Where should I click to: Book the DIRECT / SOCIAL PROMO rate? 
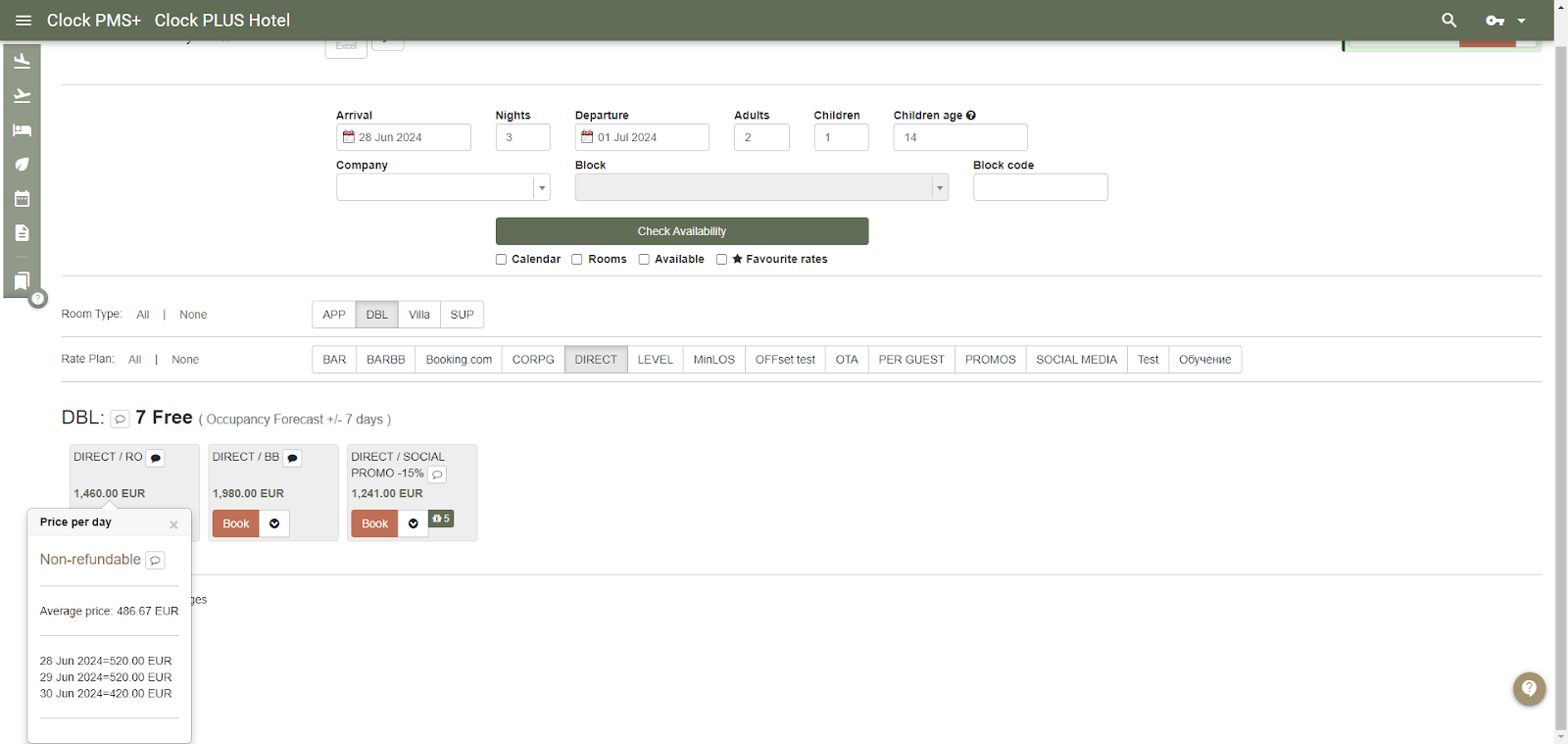tap(374, 523)
